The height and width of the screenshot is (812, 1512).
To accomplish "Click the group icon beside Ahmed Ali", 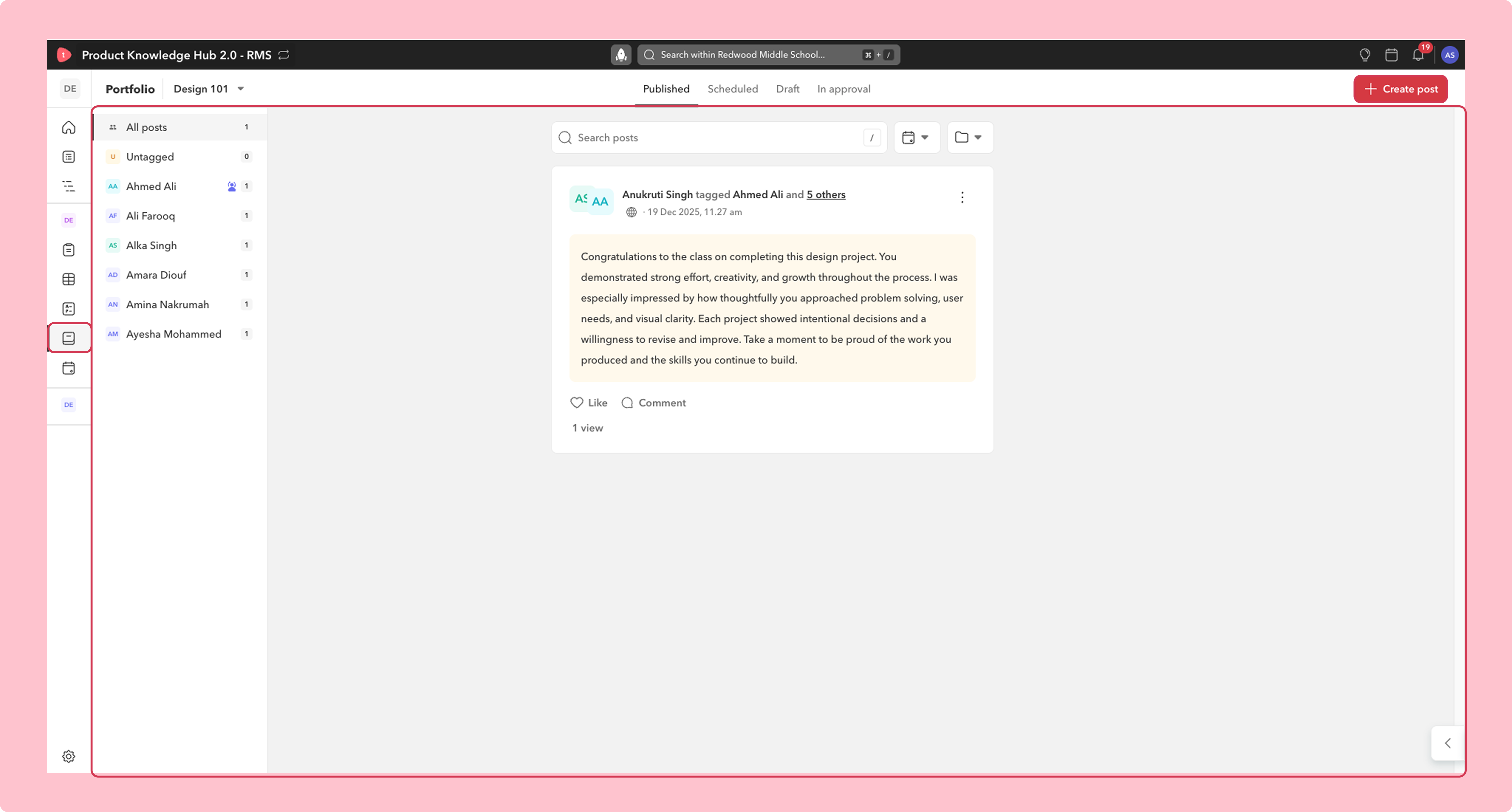I will point(232,186).
